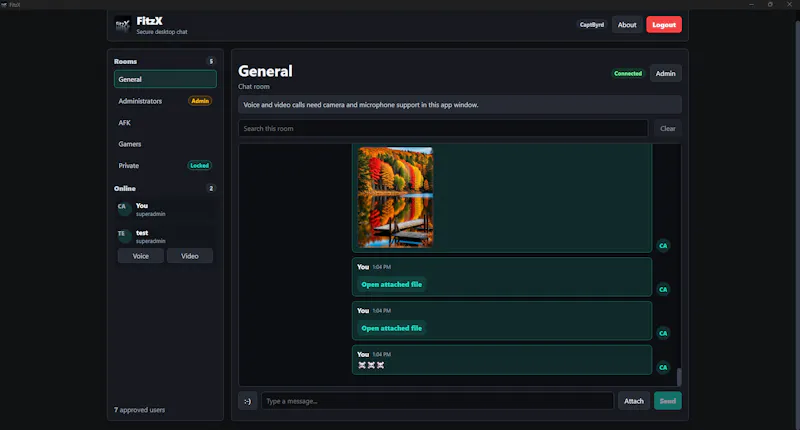Start a Voice call with test
The width and height of the screenshot is (800, 430).
[x=141, y=256]
